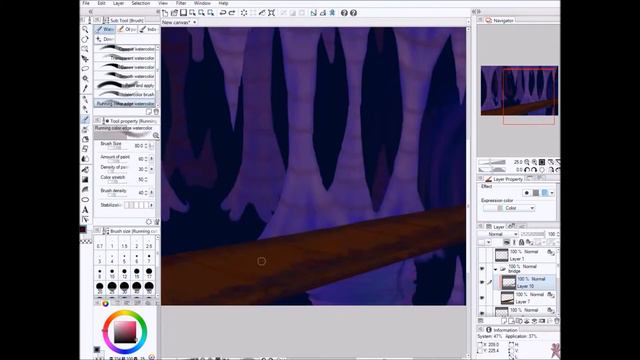Open the File menu
The width and height of the screenshot is (640, 360).
[x=86, y=3]
